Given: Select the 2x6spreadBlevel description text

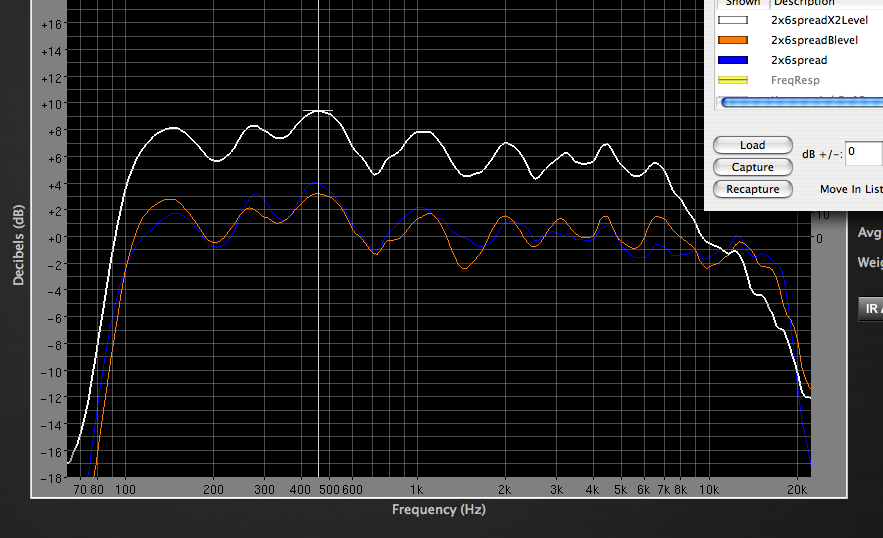Looking at the screenshot, I should point(814,40).
